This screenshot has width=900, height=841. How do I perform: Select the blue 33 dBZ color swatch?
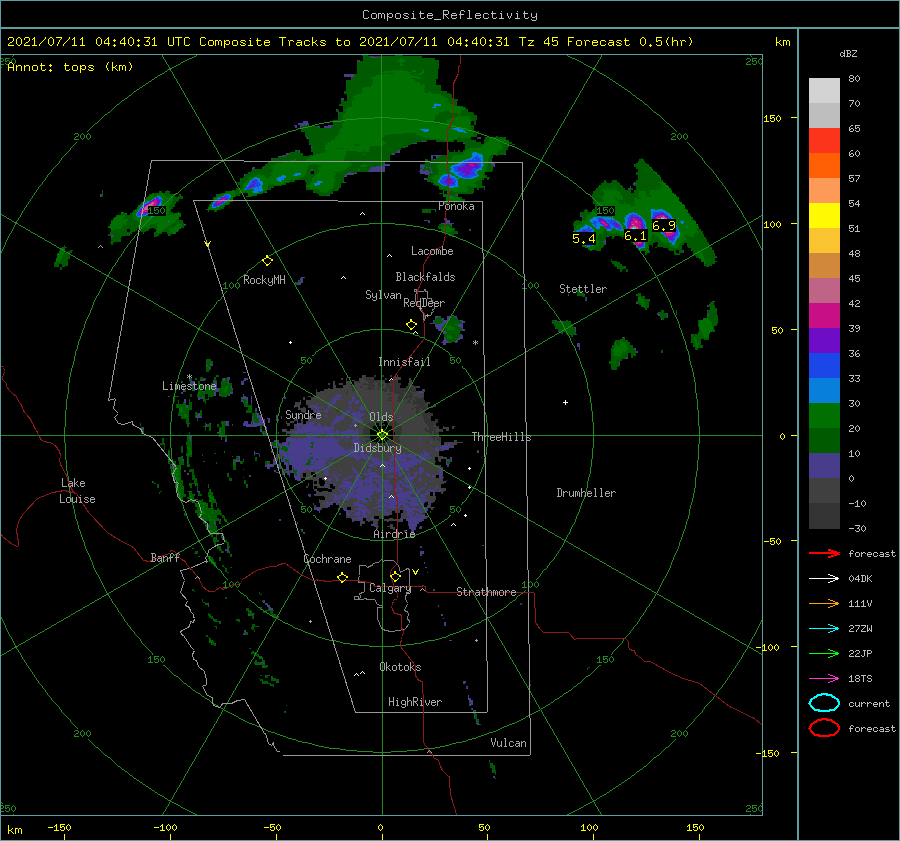coord(824,366)
